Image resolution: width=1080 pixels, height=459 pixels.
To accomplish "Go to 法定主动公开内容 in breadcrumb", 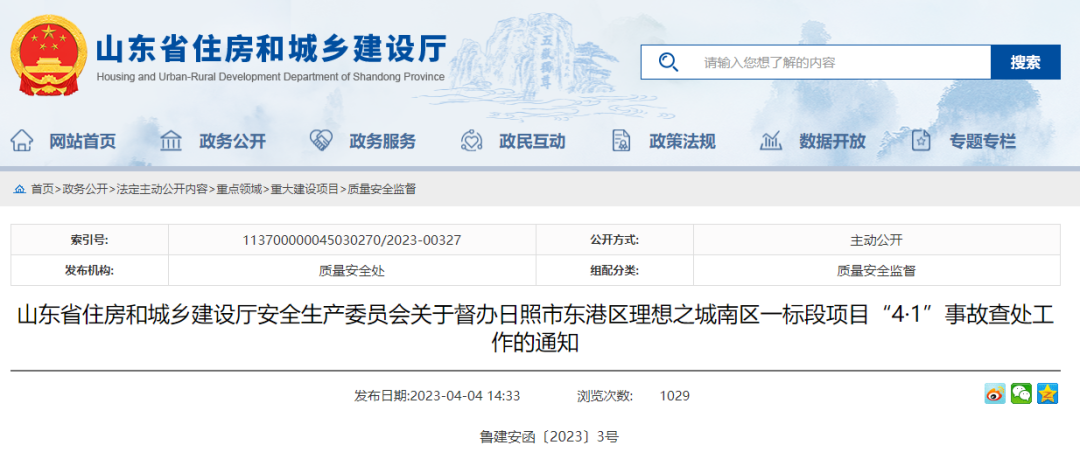I will [162, 189].
